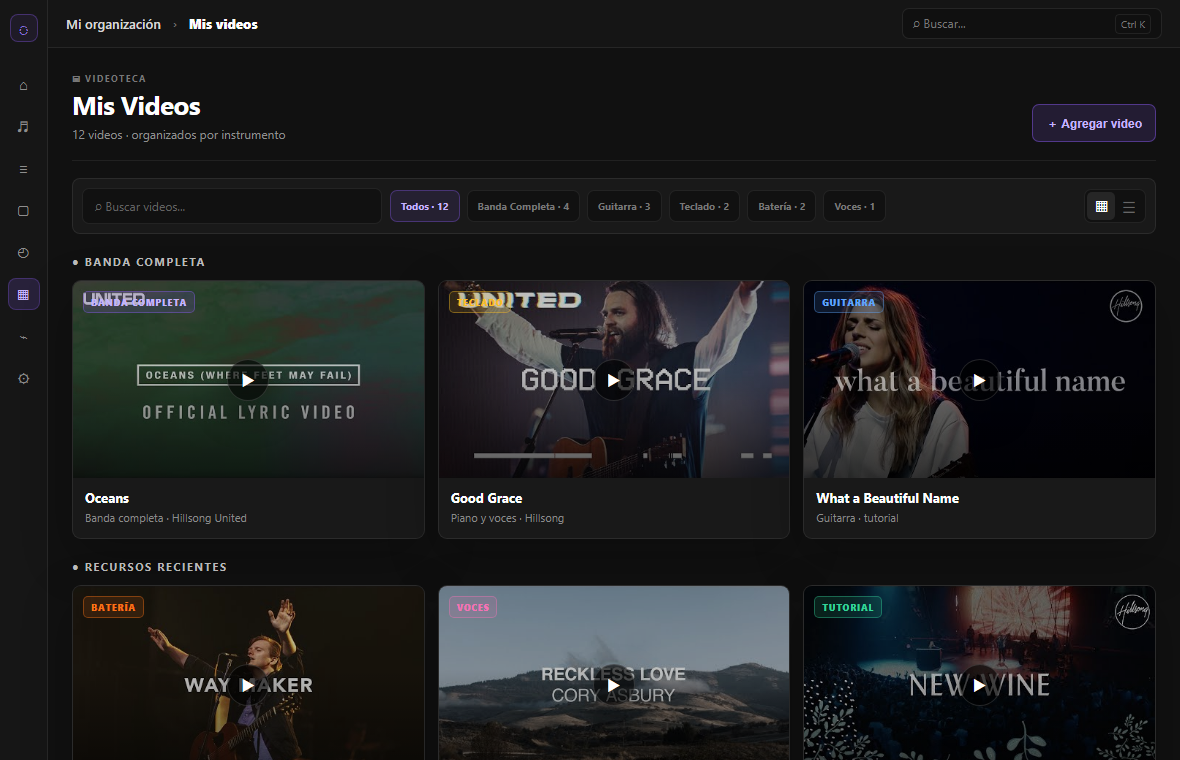Click '12 videos · organizados por instrumento' text
1180x760 pixels.
(179, 135)
